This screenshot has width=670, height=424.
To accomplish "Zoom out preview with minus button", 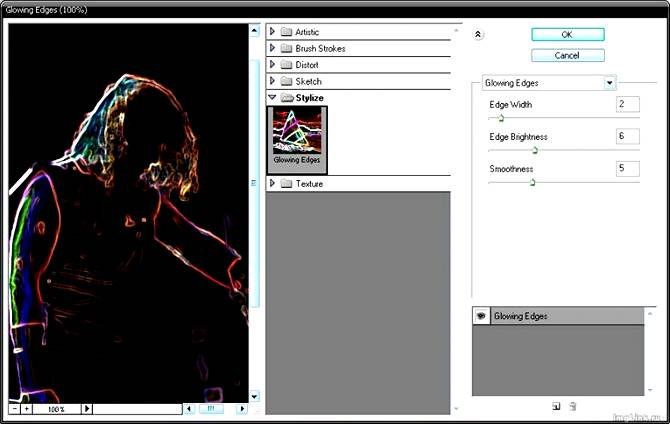I will [x=15, y=409].
